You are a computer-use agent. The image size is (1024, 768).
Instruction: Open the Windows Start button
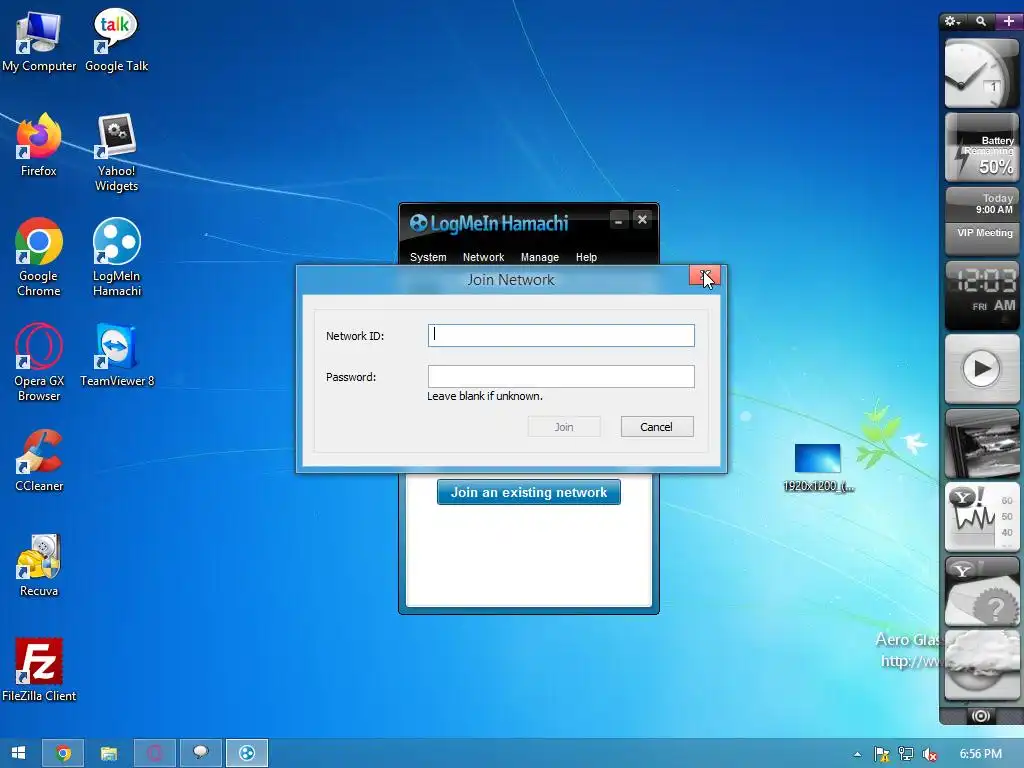[x=18, y=753]
